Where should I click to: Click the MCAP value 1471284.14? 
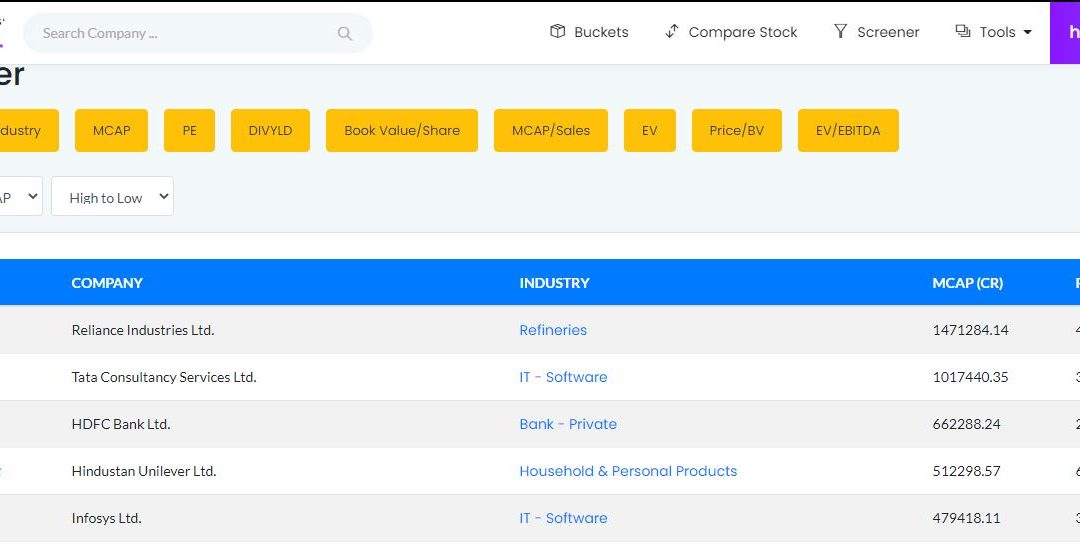point(970,330)
